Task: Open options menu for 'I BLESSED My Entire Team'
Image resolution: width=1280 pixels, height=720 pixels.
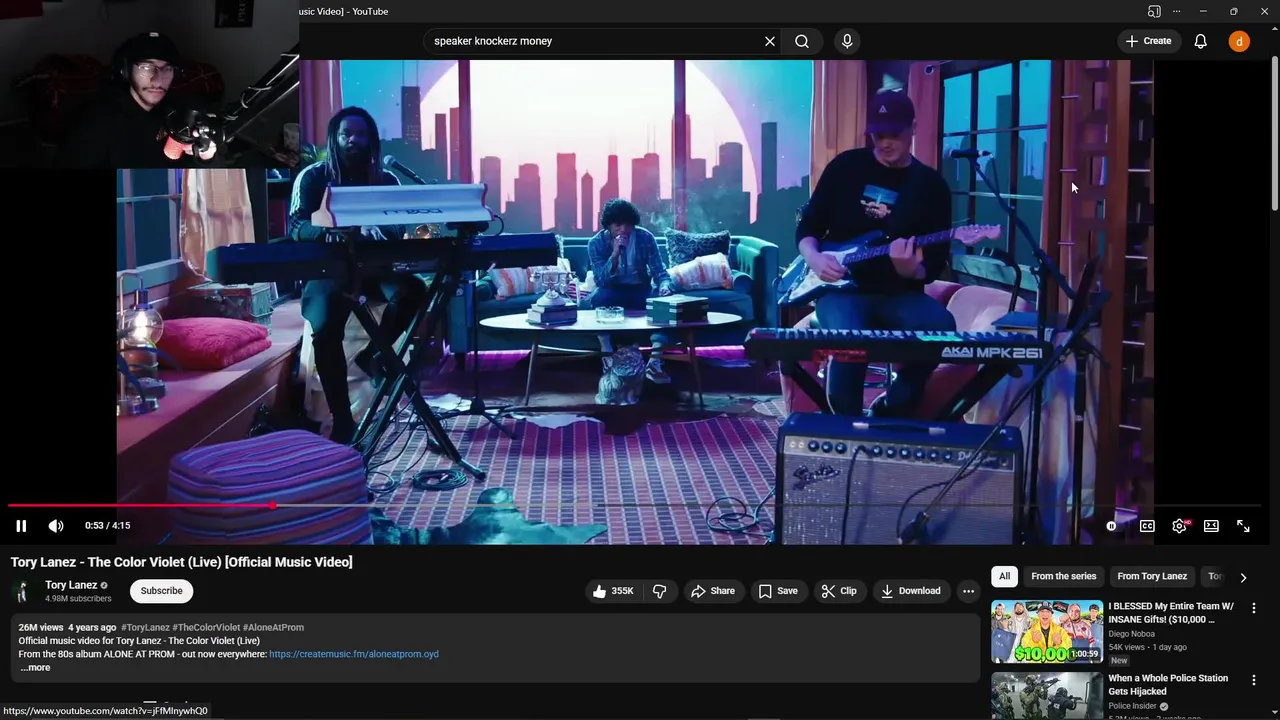Action: [x=1253, y=608]
